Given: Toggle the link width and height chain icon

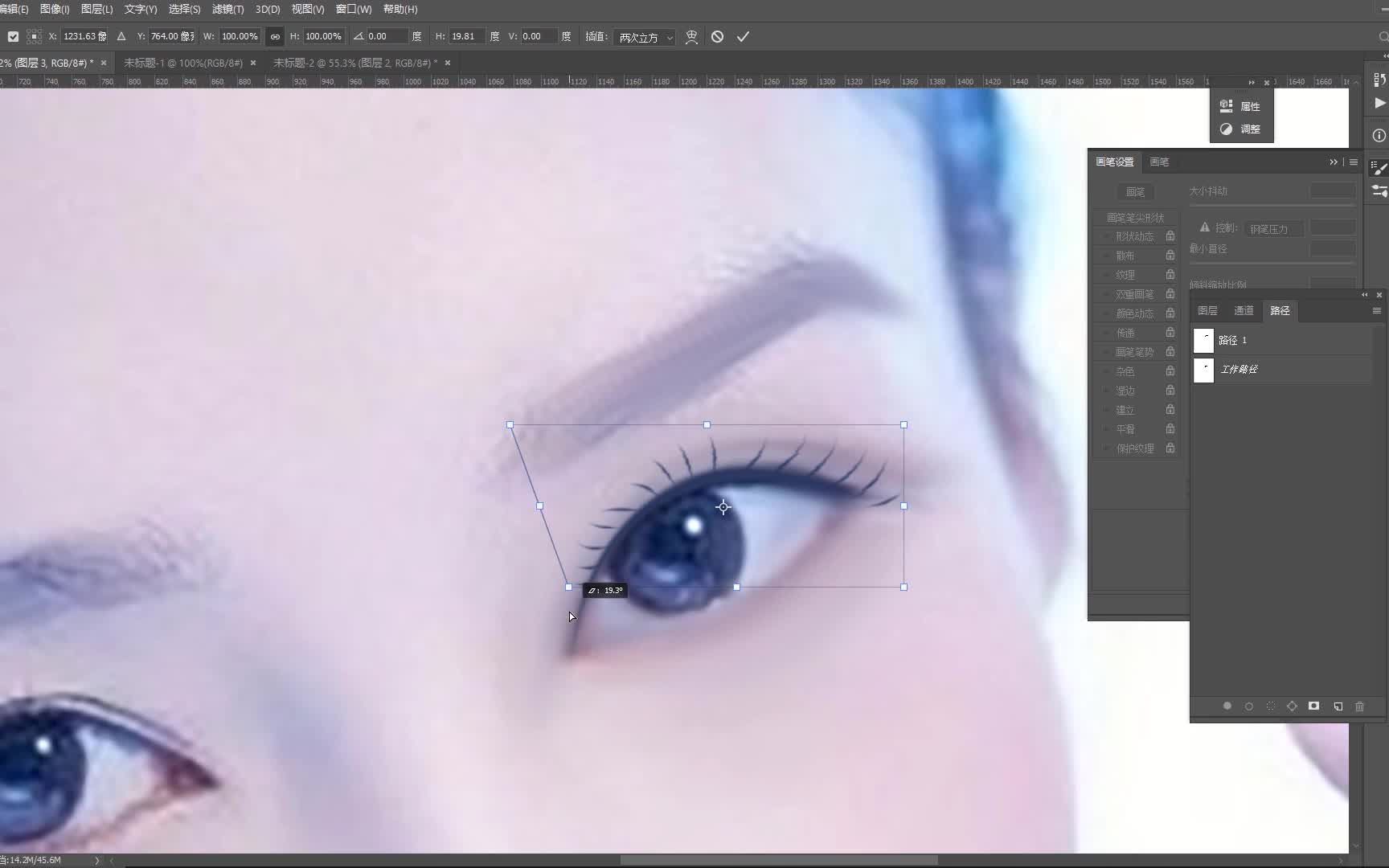Looking at the screenshot, I should tap(275, 37).
